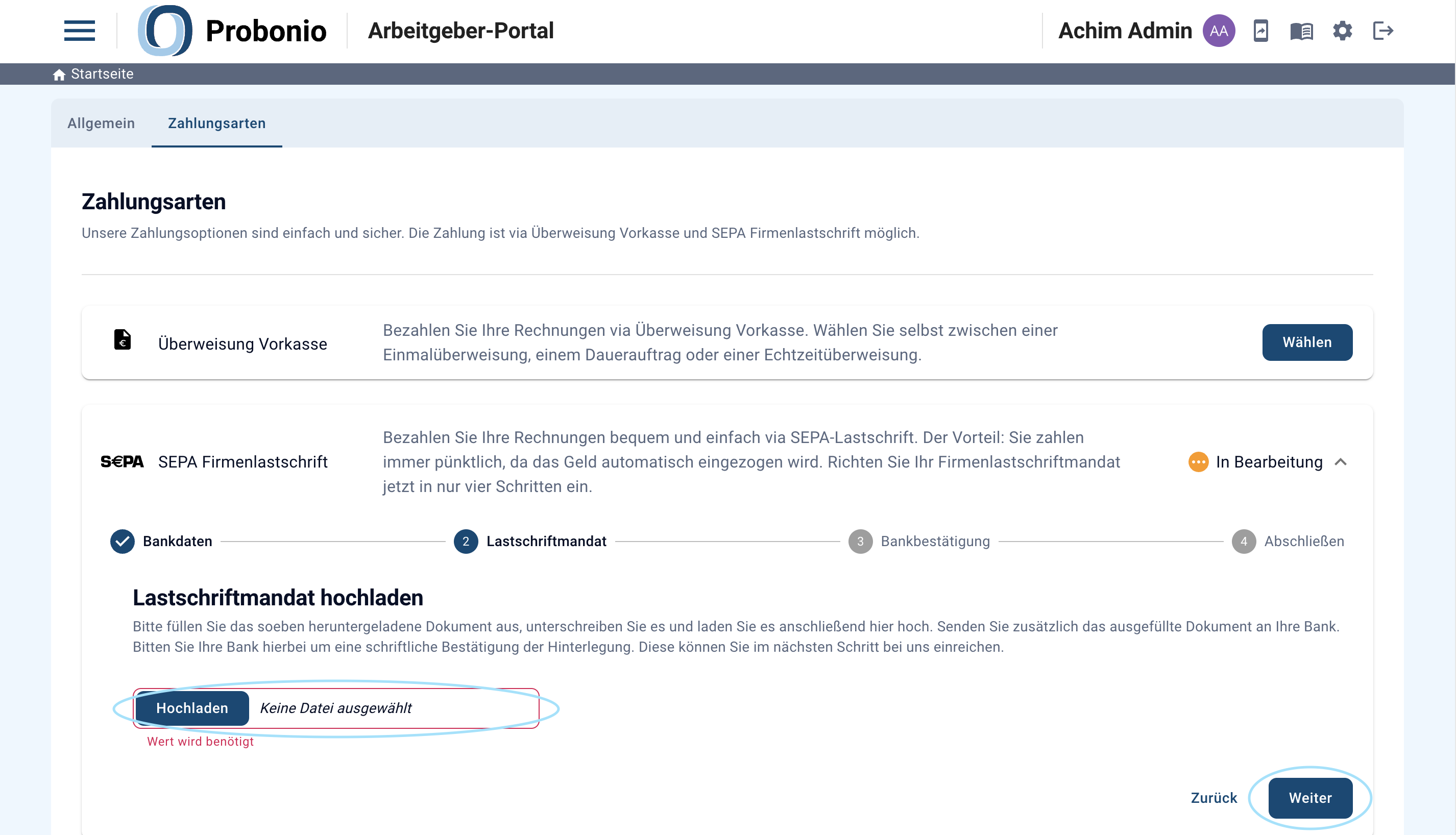Select the Zahlungsarten tab
This screenshot has width=1456, height=835.
(x=217, y=124)
